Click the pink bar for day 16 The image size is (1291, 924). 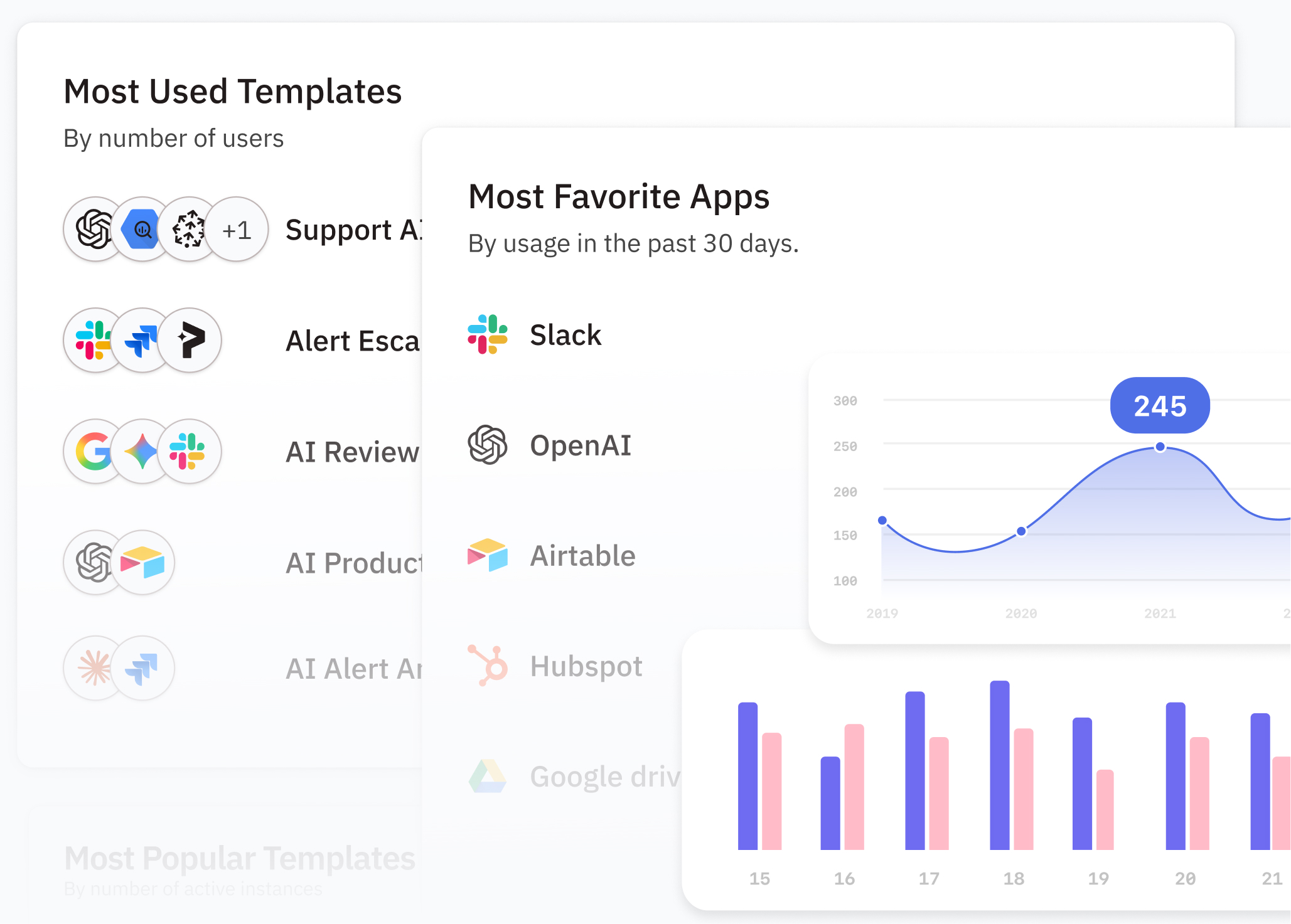tap(854, 787)
